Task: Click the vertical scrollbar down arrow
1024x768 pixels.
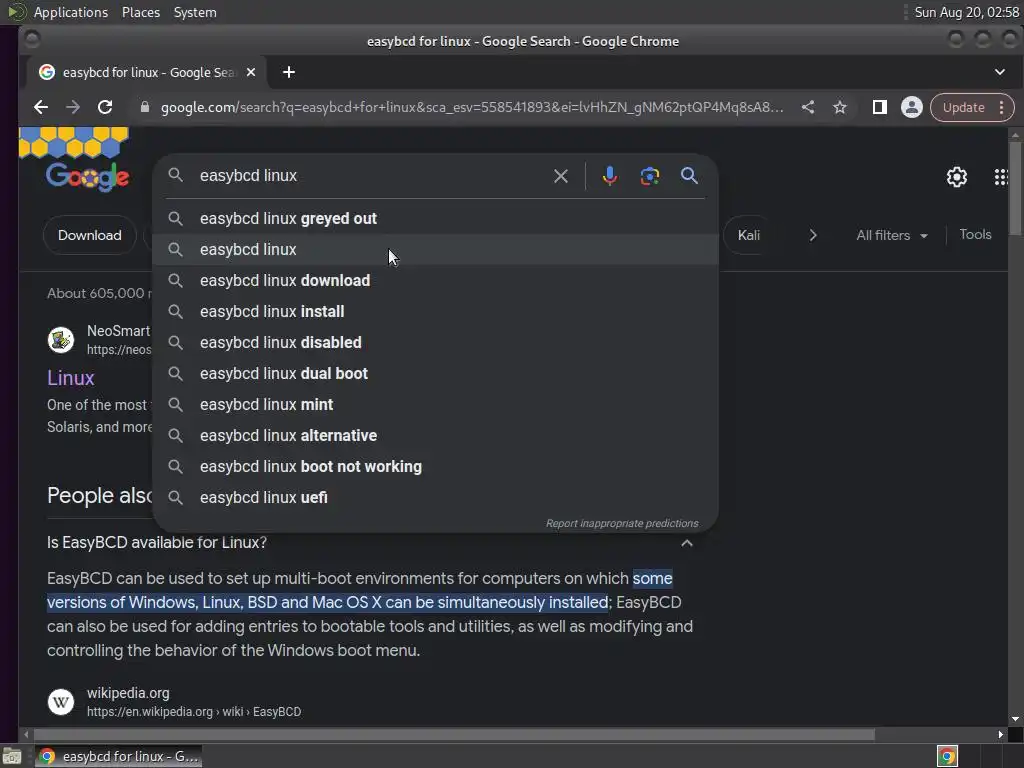Action: pos(1015,719)
